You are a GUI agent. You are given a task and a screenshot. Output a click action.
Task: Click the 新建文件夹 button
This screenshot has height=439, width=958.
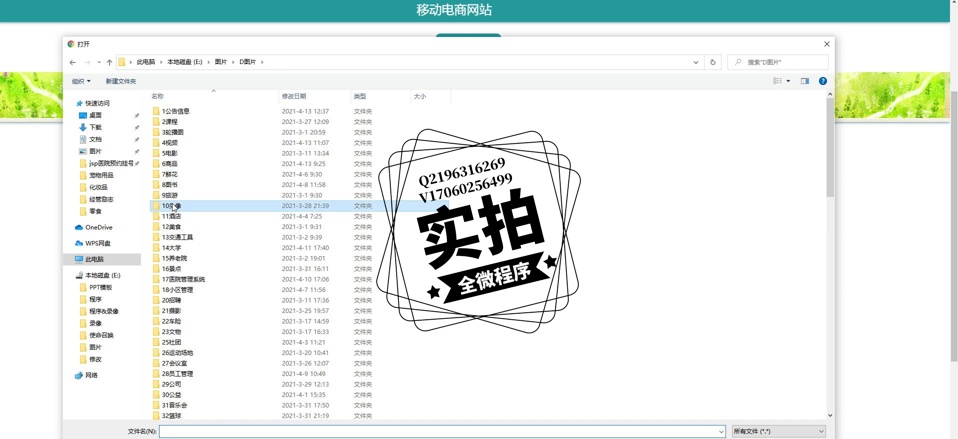tap(121, 81)
